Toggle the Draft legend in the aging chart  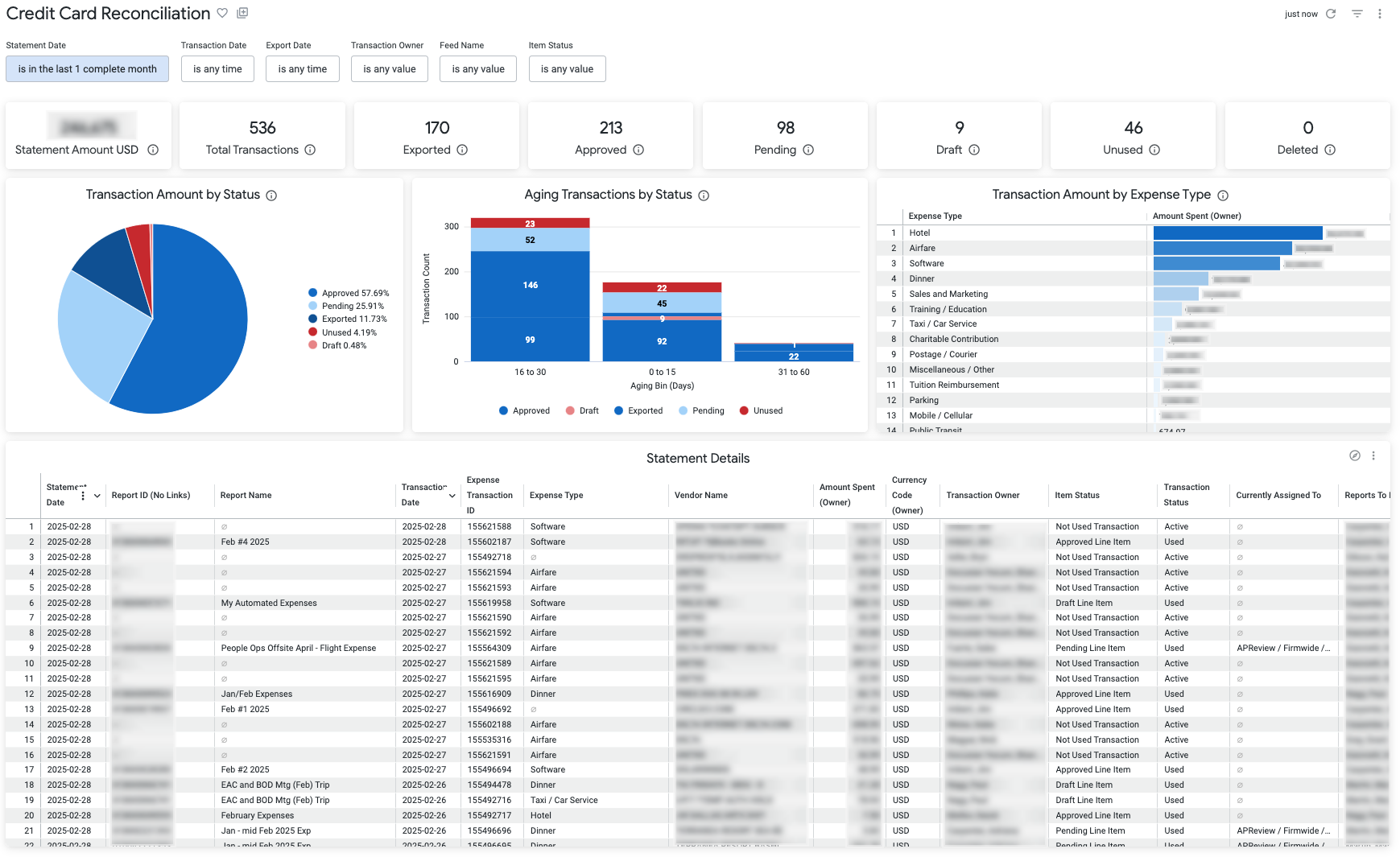pyautogui.click(x=583, y=410)
